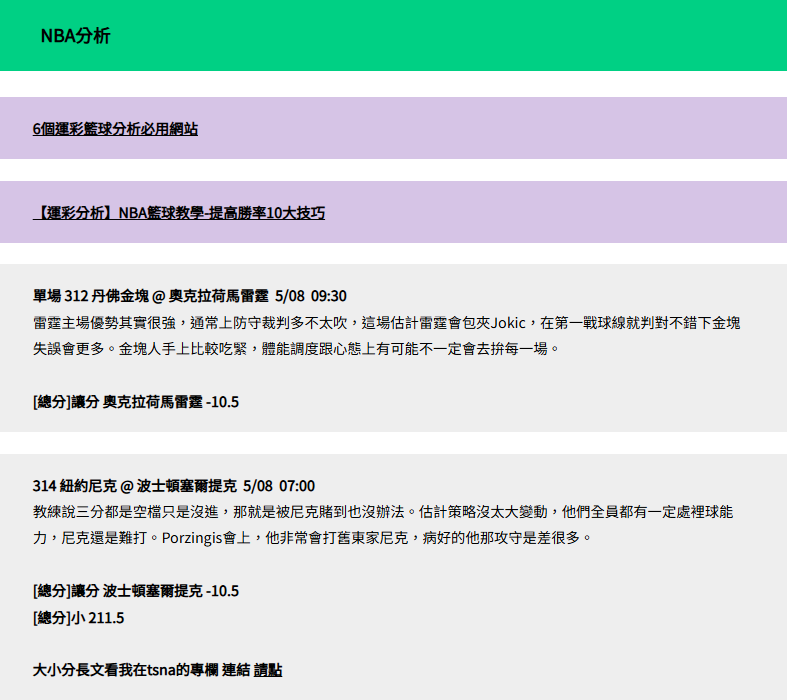Follow the 請點 link to tsna column

(268, 670)
